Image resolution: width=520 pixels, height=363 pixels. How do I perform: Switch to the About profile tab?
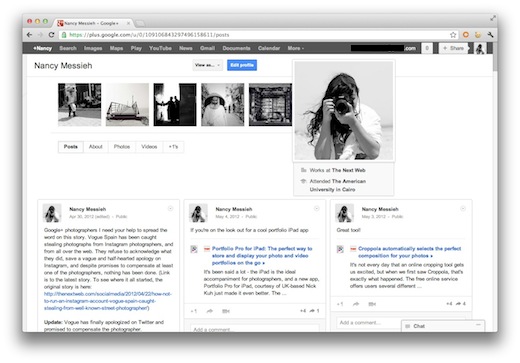96,147
